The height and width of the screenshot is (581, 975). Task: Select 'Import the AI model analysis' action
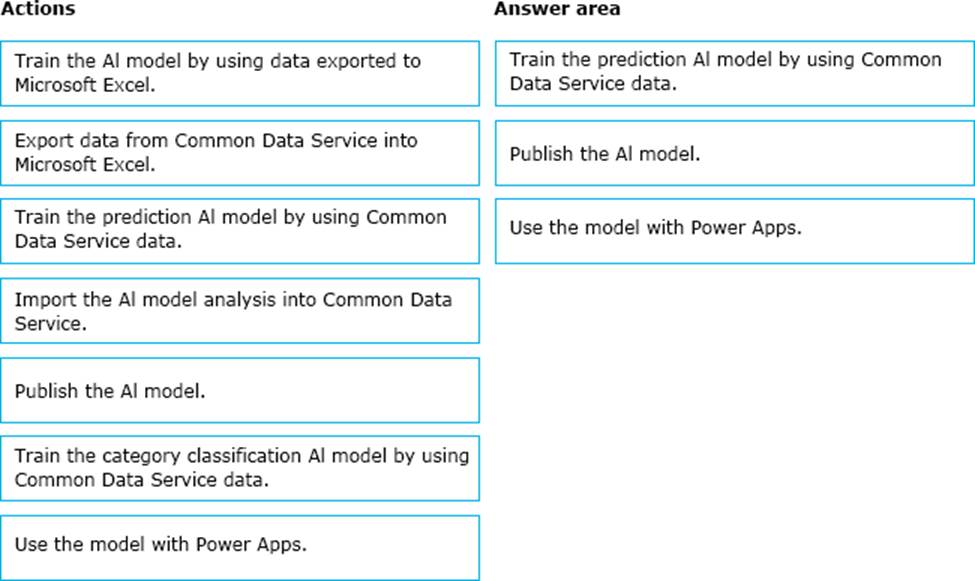pos(240,311)
